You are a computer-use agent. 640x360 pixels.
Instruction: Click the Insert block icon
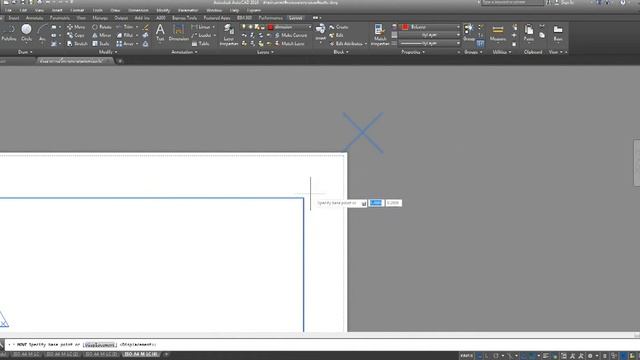[x=320, y=32]
